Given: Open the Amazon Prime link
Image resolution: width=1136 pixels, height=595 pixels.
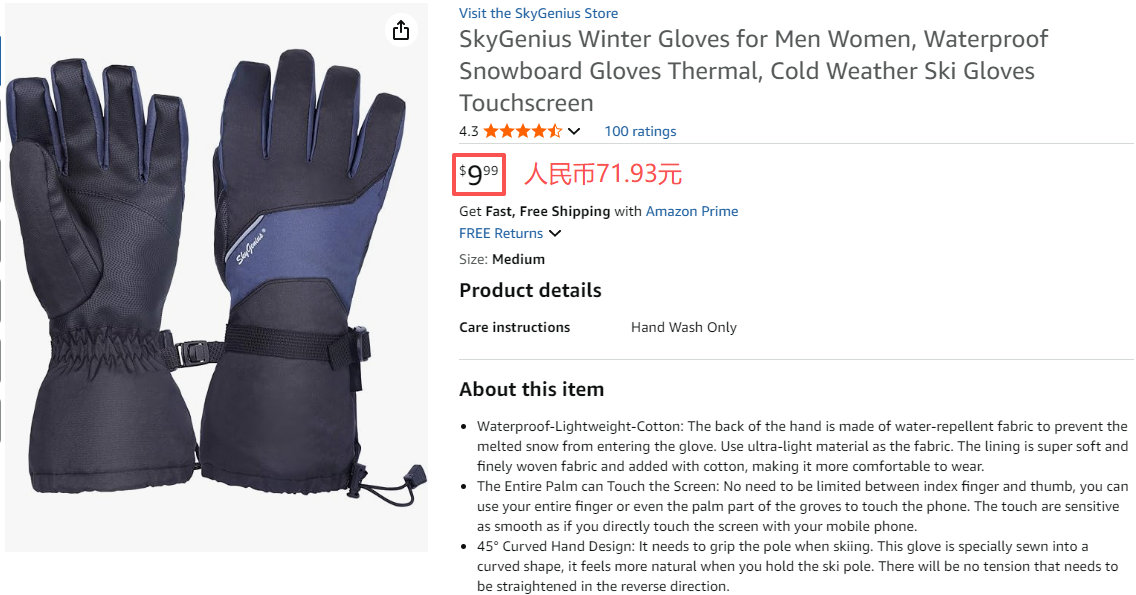Looking at the screenshot, I should pos(692,211).
